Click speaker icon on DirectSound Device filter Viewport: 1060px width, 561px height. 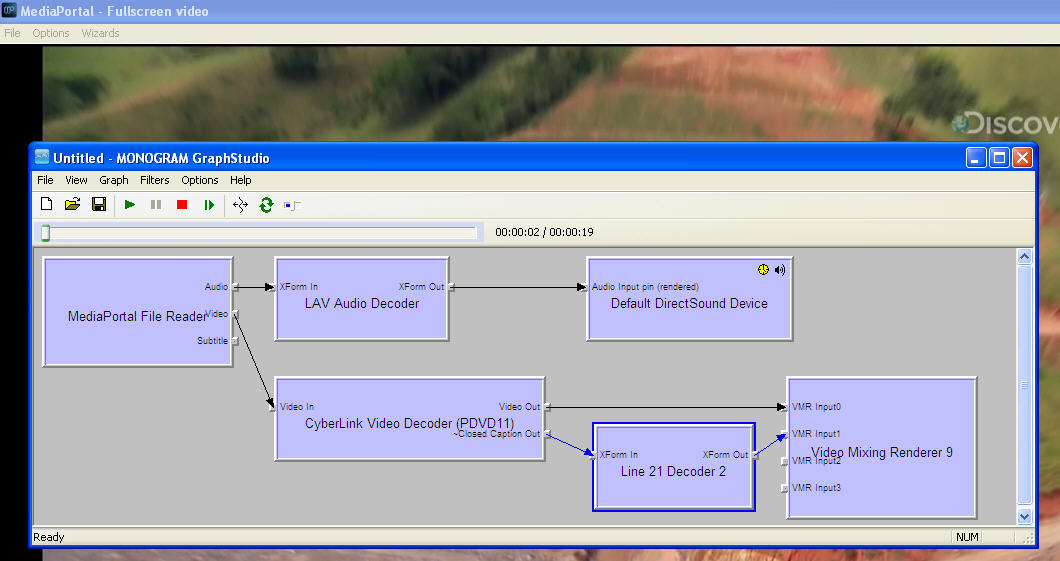[x=780, y=270]
